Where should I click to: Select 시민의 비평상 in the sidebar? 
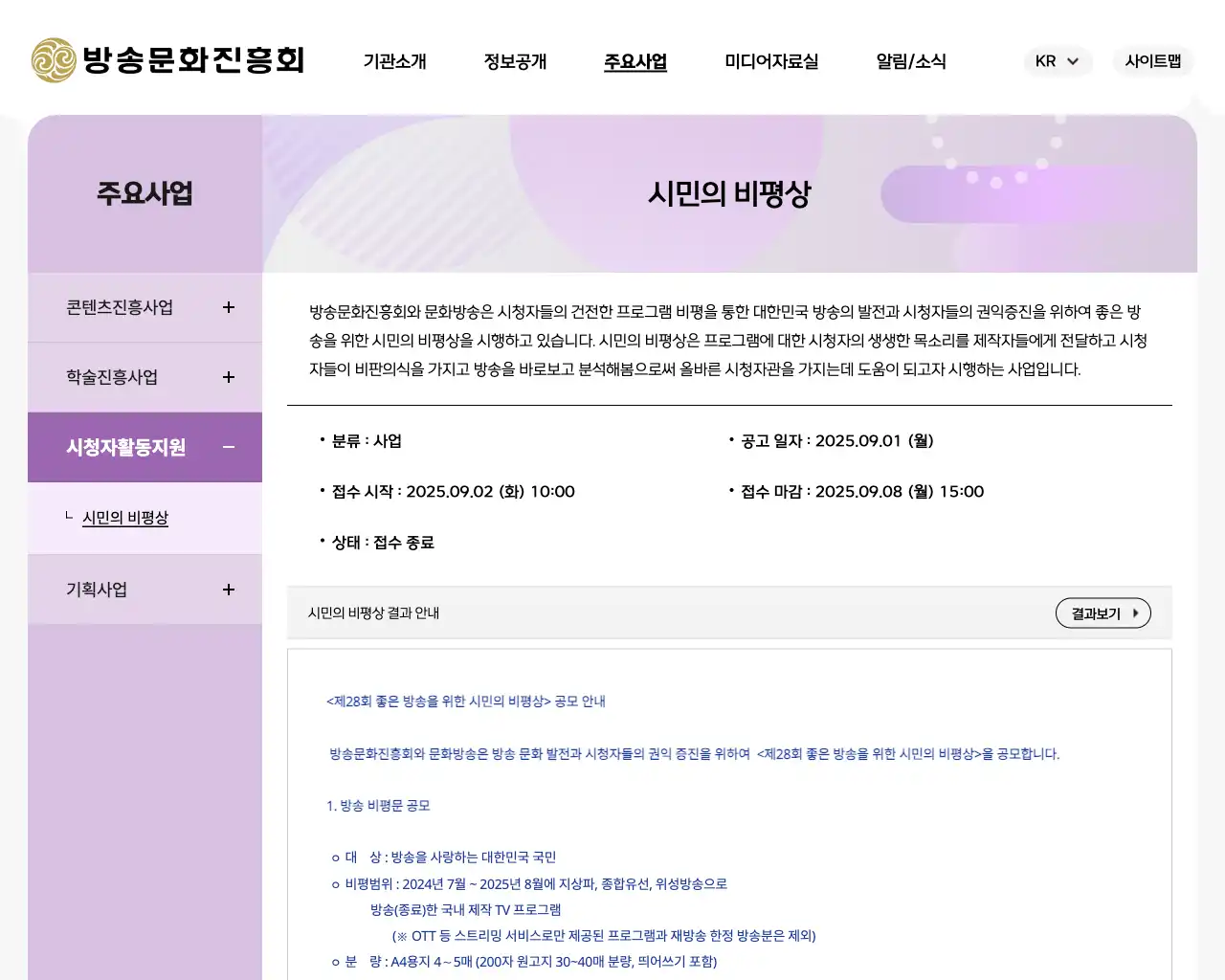[125, 518]
